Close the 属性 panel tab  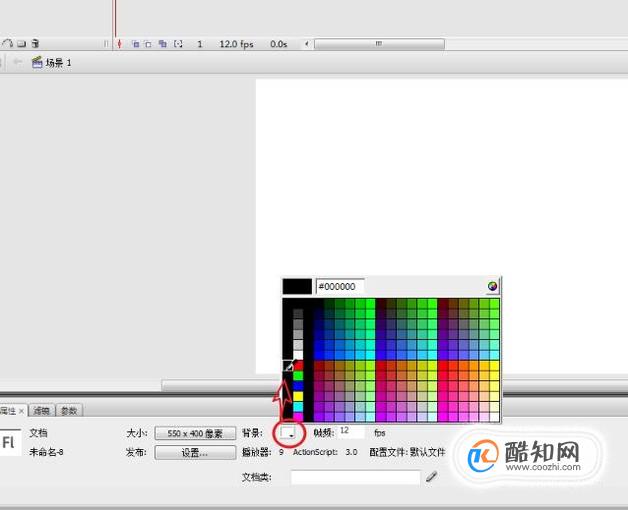22,411
